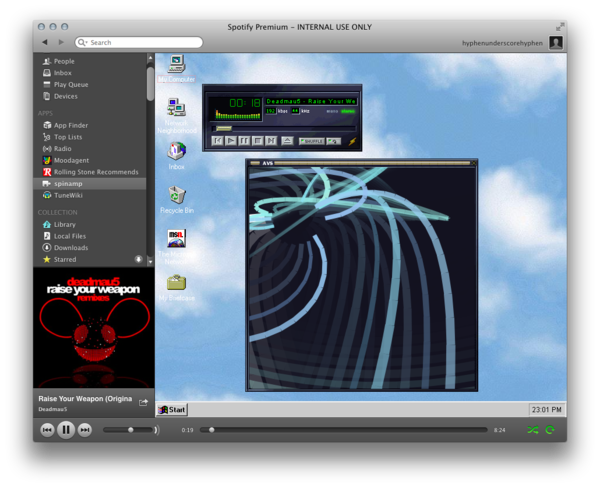This screenshot has height=488, width=600.
Task: Click the MSN Microsoft Network icon
Action: pyautogui.click(x=176, y=247)
